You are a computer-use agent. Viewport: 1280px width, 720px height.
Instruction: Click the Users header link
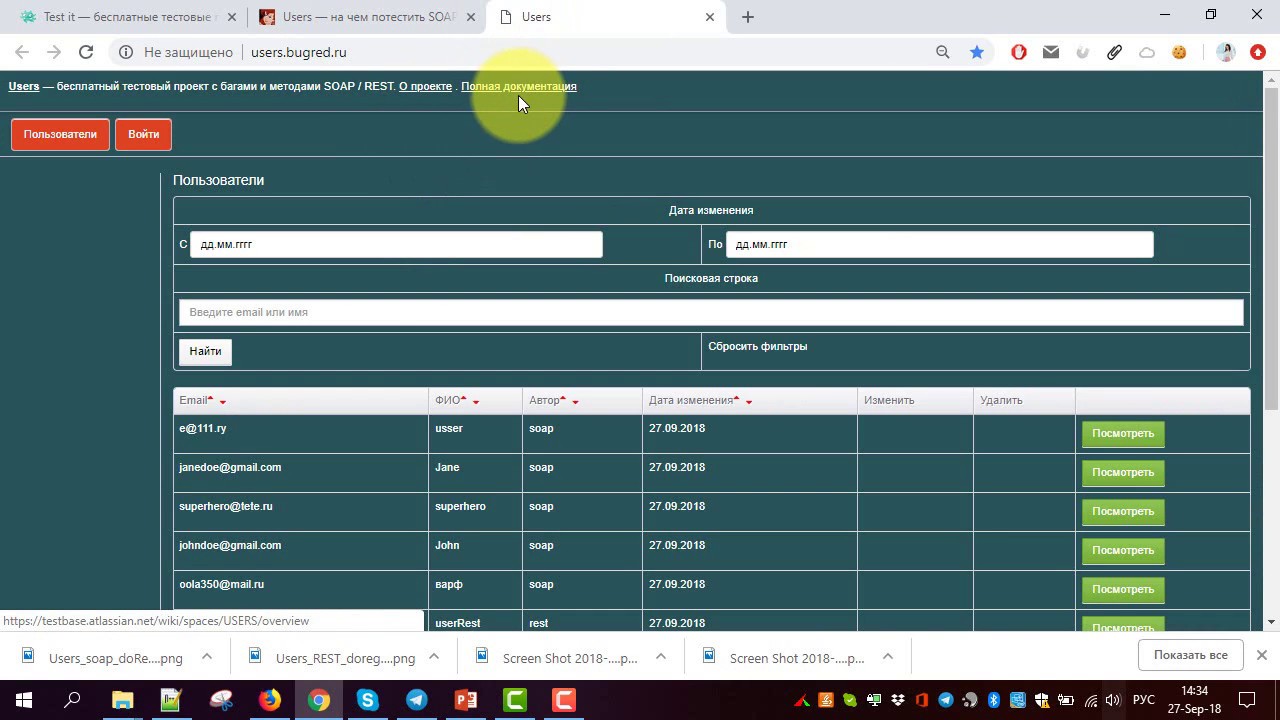click(x=24, y=86)
